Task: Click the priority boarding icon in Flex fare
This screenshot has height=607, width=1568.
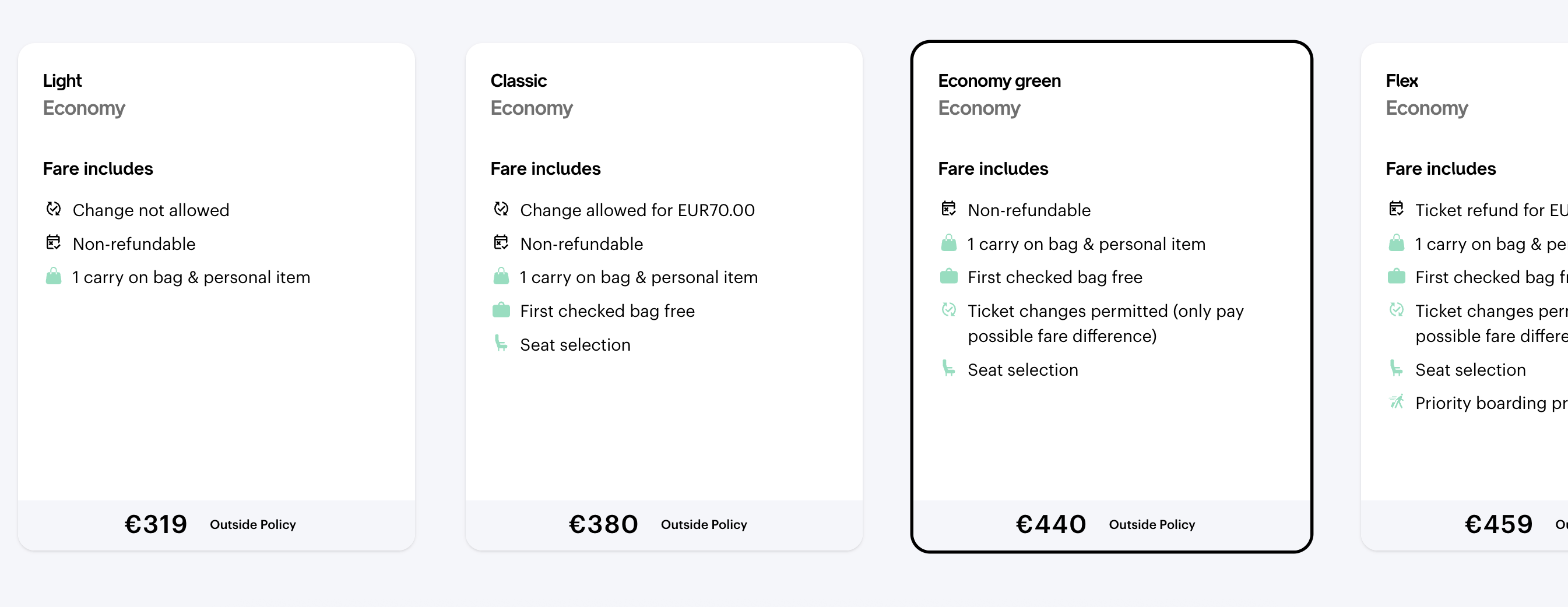Action: point(1397,402)
